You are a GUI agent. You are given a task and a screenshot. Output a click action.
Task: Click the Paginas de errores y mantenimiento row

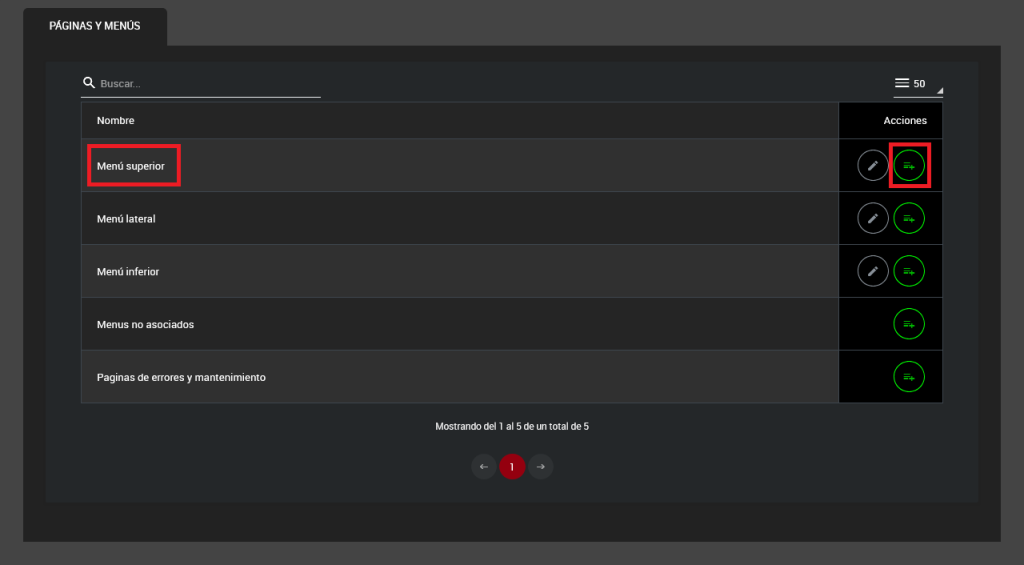(181, 378)
